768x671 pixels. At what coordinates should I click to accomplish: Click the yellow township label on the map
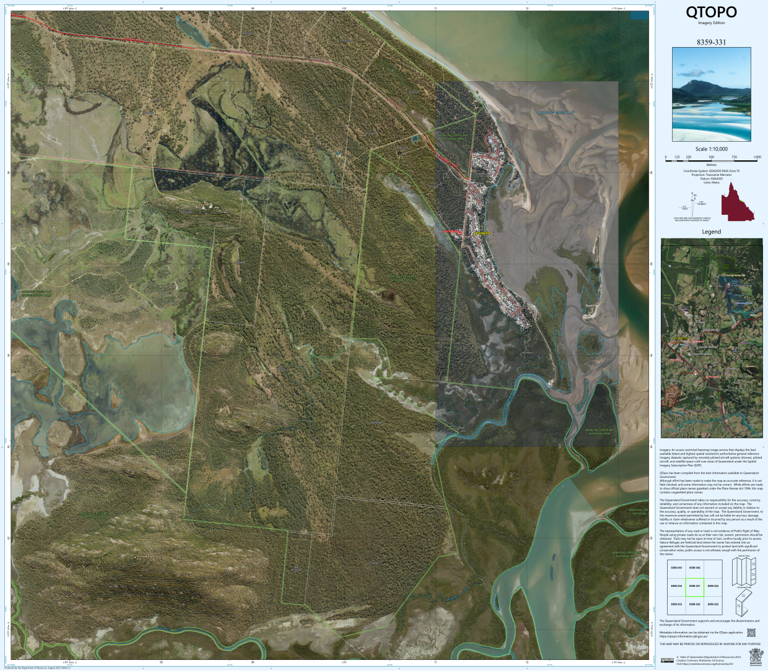(x=482, y=234)
